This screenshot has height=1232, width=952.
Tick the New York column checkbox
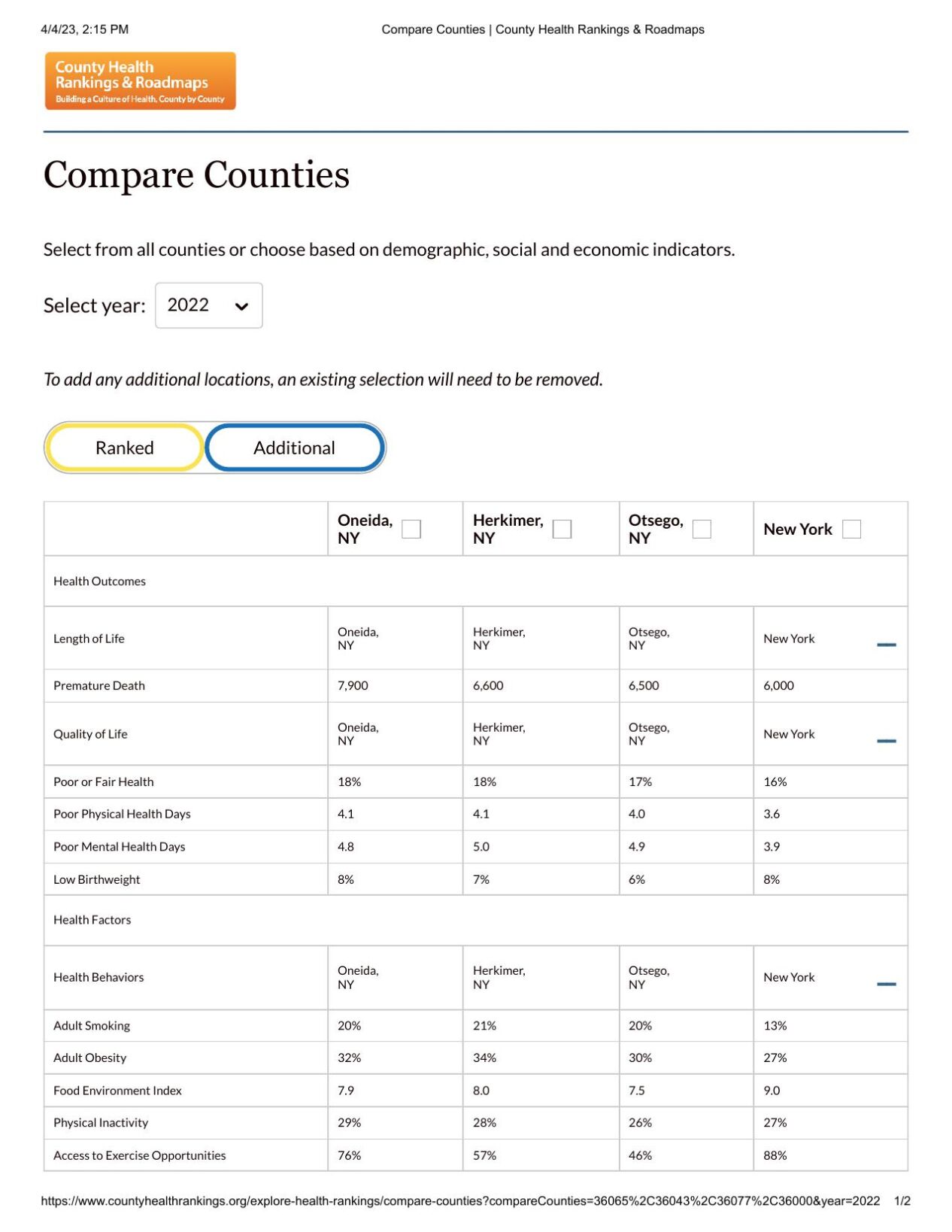(851, 529)
